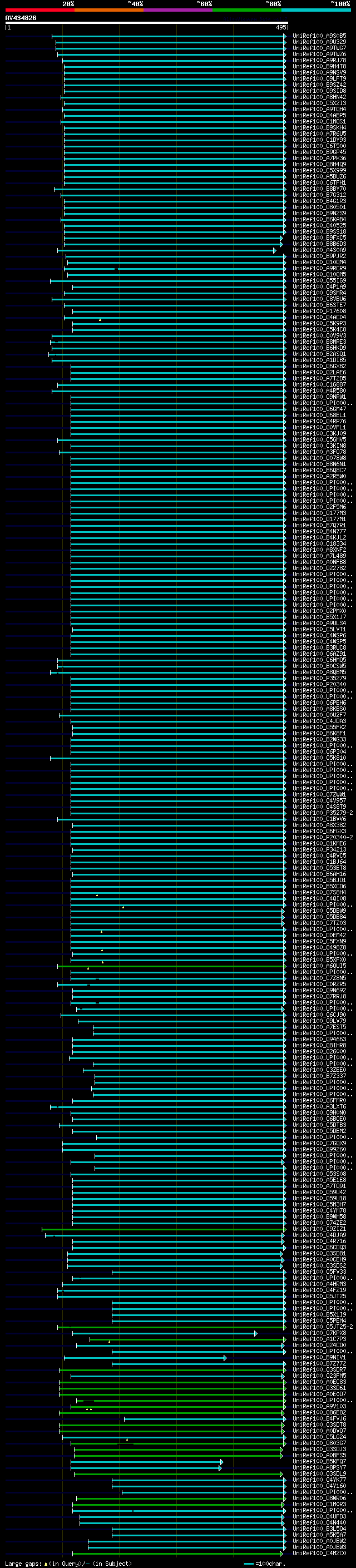Select the UniRef100_A4S0A9 label
Viewport: 356px width, 1568px height.
[319, 250]
